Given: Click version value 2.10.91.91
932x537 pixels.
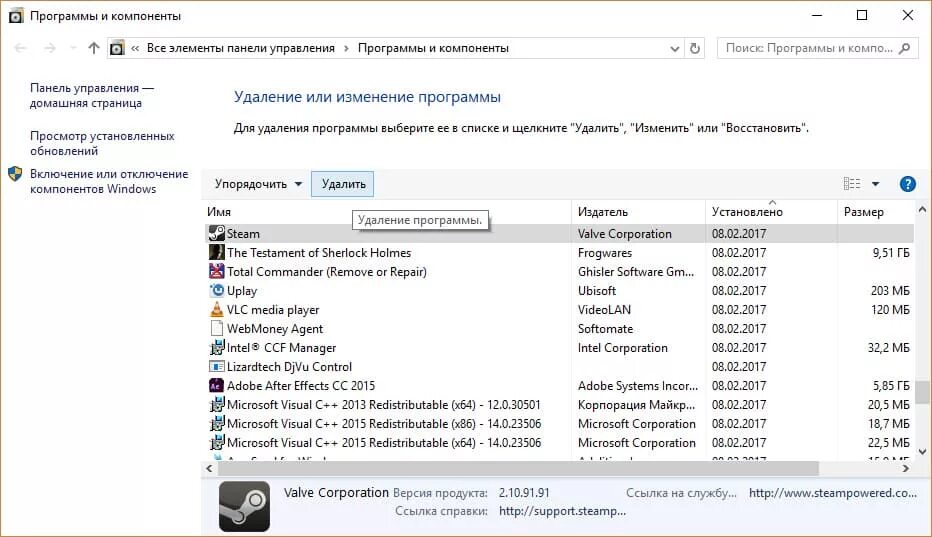Looking at the screenshot, I should pyautogui.click(x=524, y=493).
